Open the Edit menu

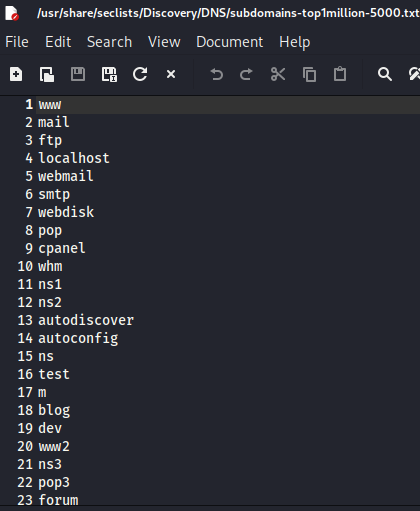pyautogui.click(x=58, y=42)
